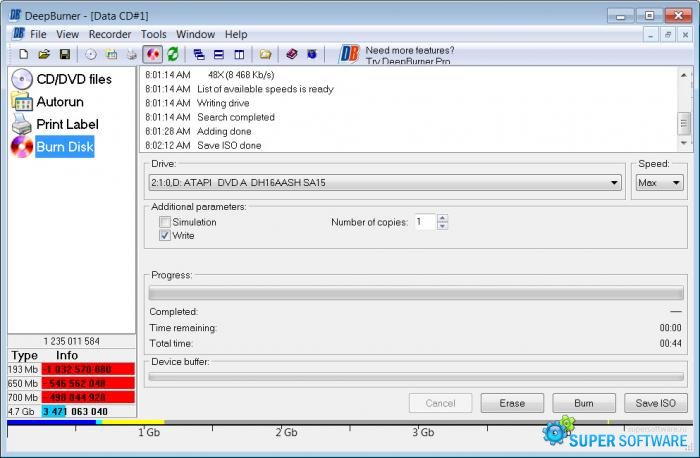Viewport: 700px width, 458px height.
Task: Click the Save floppy disk icon
Action: pyautogui.click(x=65, y=54)
